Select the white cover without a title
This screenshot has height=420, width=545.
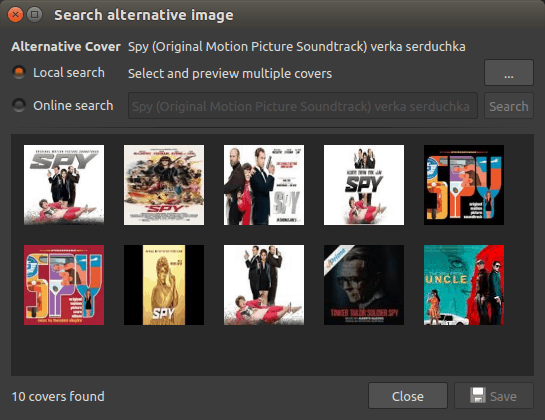[x=264, y=285]
